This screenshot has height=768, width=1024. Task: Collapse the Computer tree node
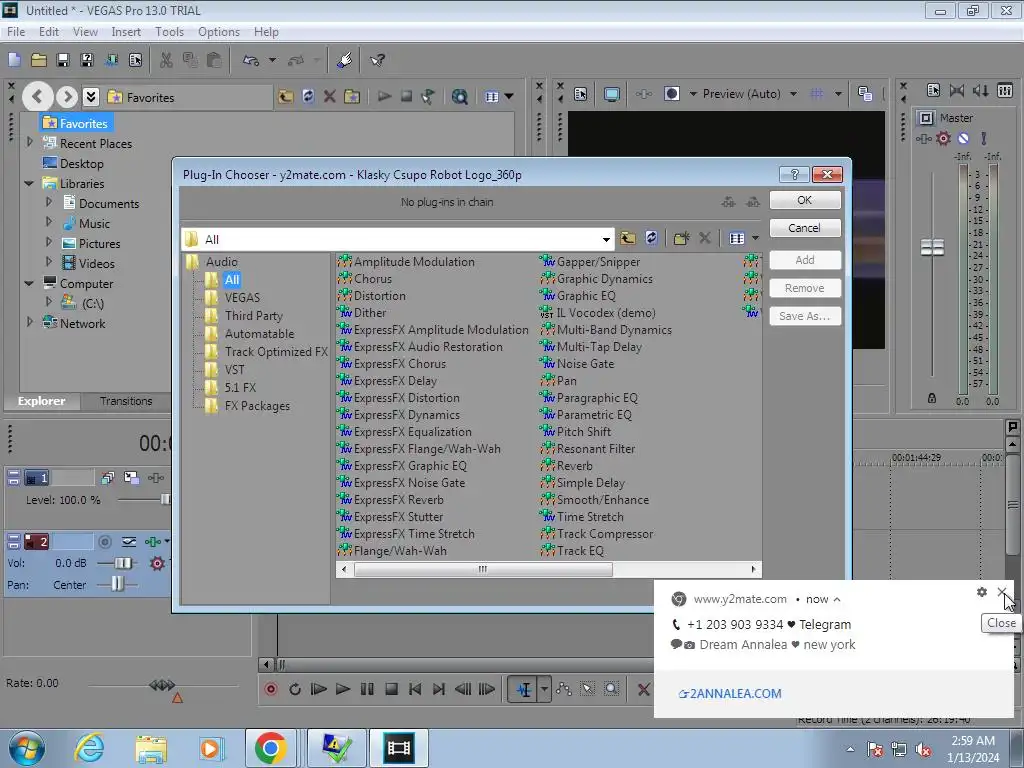[29, 283]
